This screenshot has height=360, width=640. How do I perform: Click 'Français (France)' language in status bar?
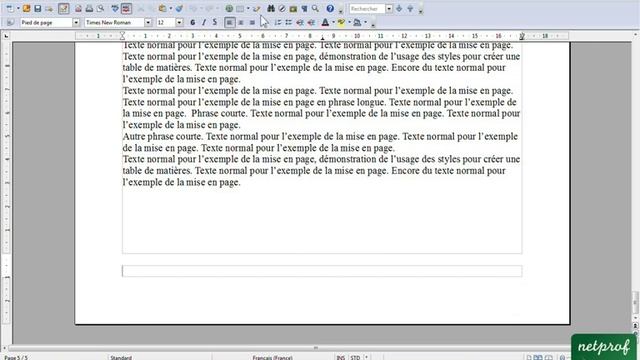pyautogui.click(x=272, y=358)
